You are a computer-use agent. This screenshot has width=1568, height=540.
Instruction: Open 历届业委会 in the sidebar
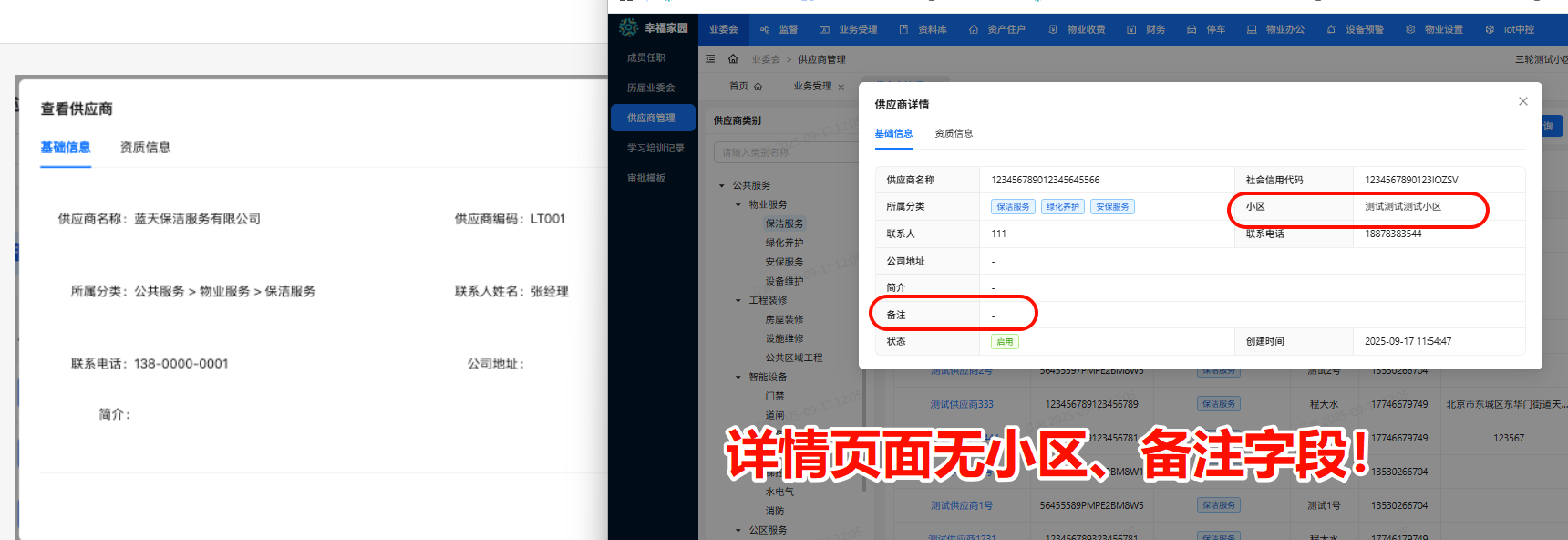click(x=651, y=88)
